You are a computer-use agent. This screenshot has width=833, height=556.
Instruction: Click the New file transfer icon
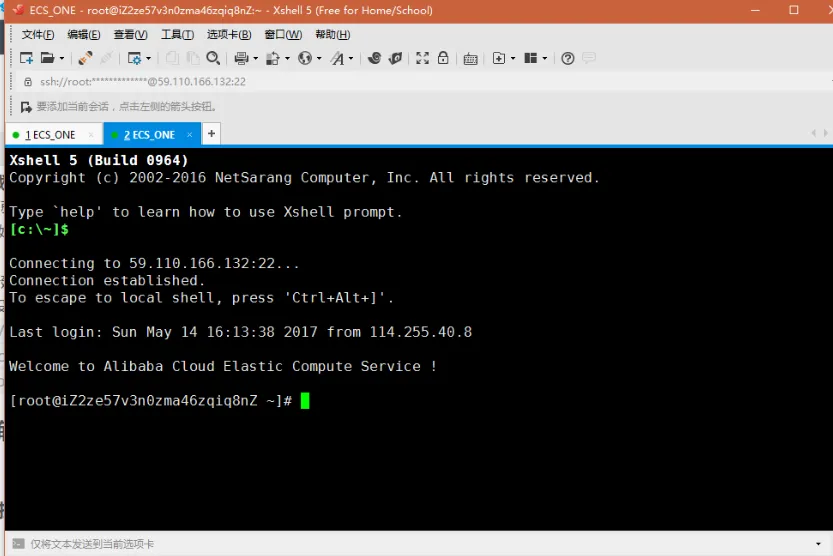coord(499,58)
